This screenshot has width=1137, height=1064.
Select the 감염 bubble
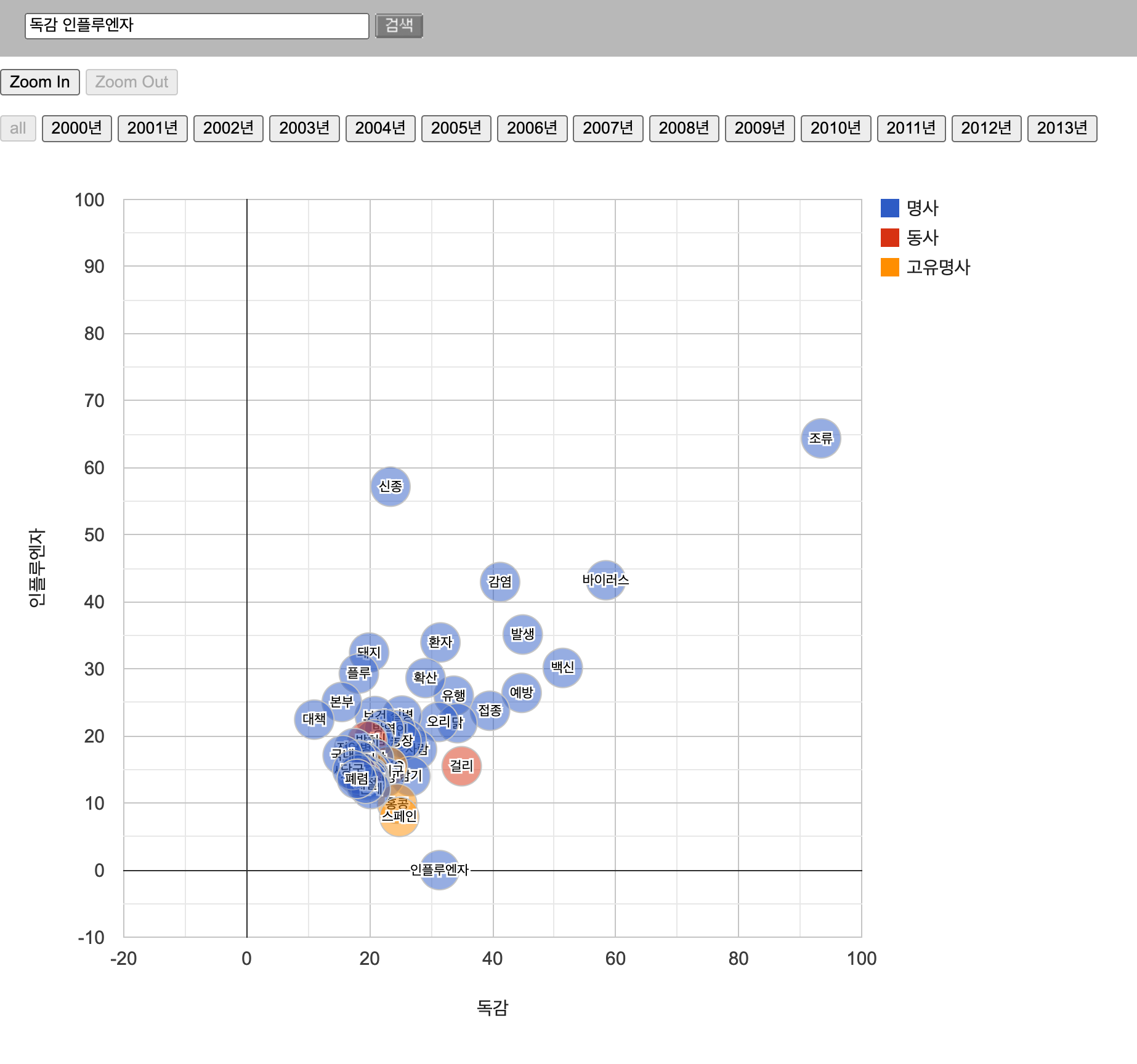(500, 582)
